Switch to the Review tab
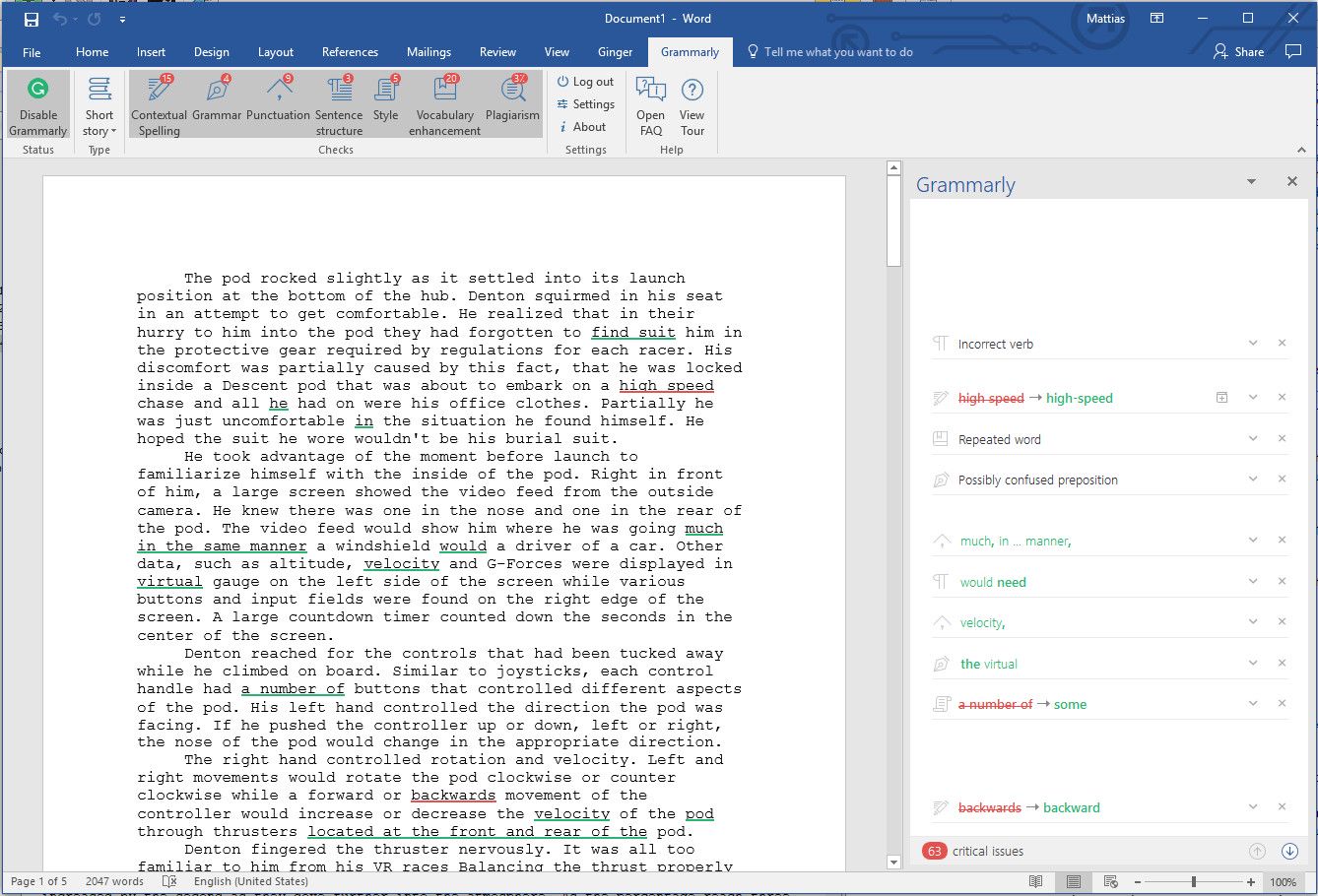 (x=497, y=52)
